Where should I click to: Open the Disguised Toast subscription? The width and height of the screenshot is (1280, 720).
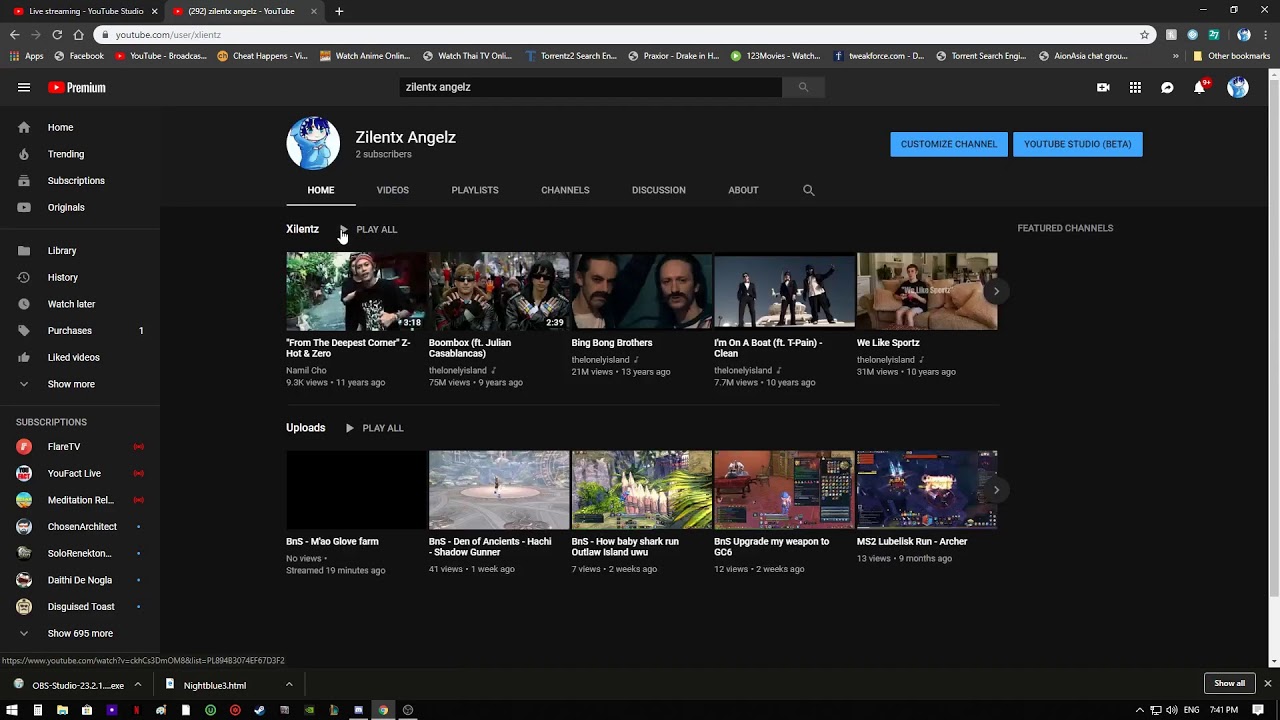click(80, 607)
